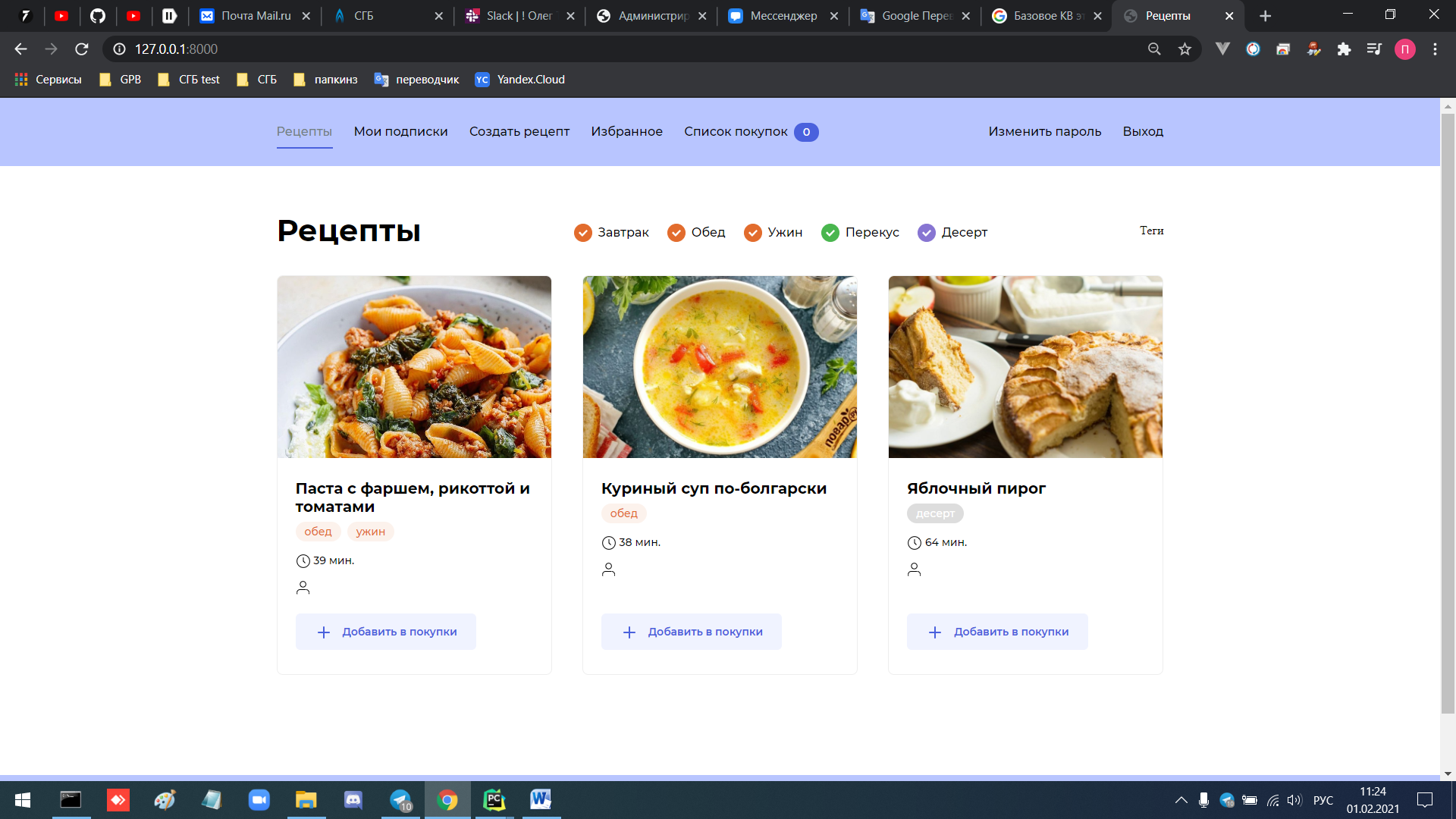Open new browser tab with plus icon
This screenshot has height=819, width=1456.
(x=1265, y=16)
